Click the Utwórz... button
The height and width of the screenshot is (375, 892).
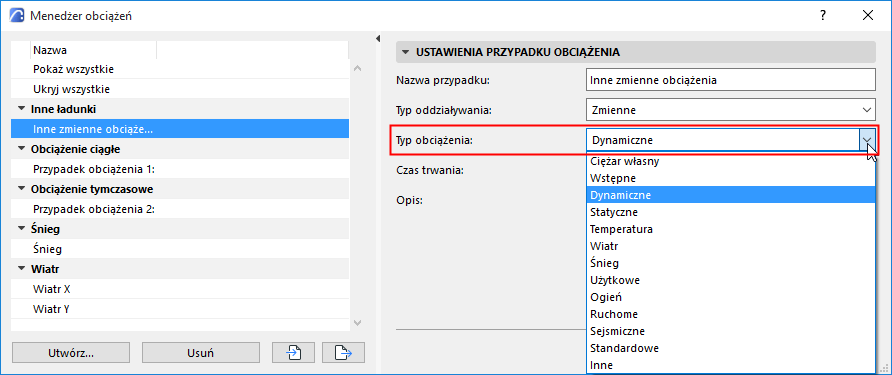(71, 352)
